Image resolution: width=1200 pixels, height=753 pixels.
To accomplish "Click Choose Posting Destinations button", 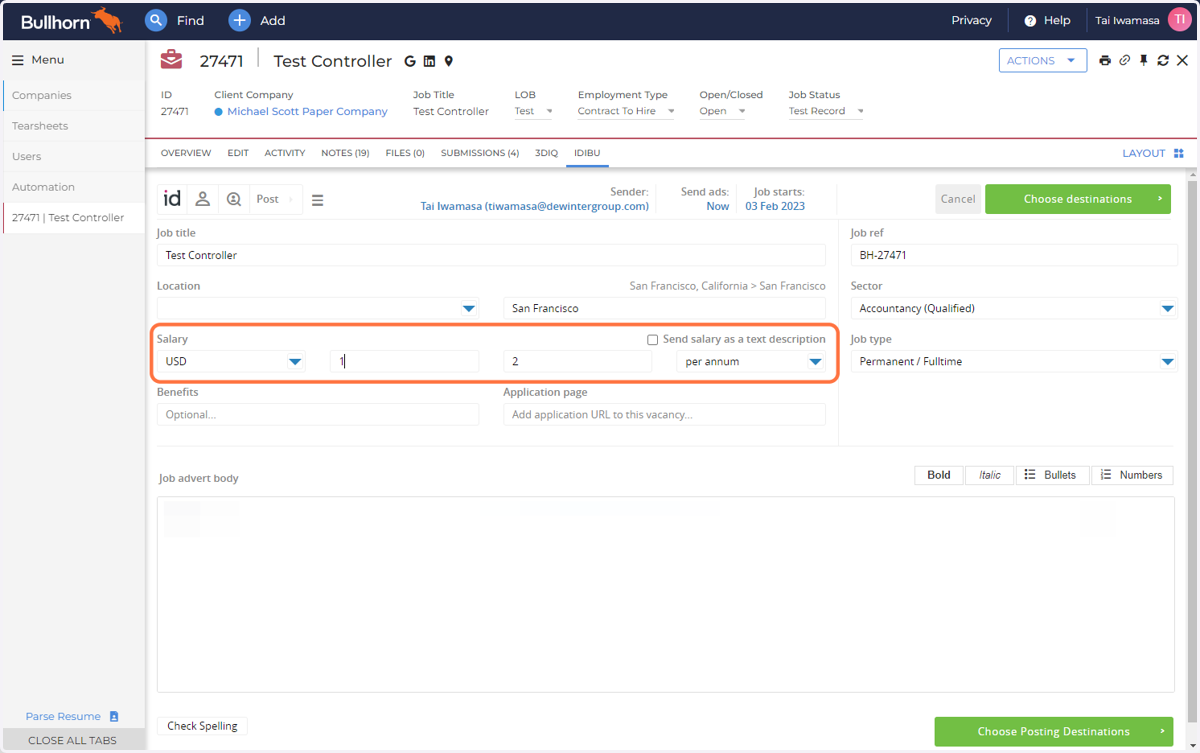I will click(1054, 731).
